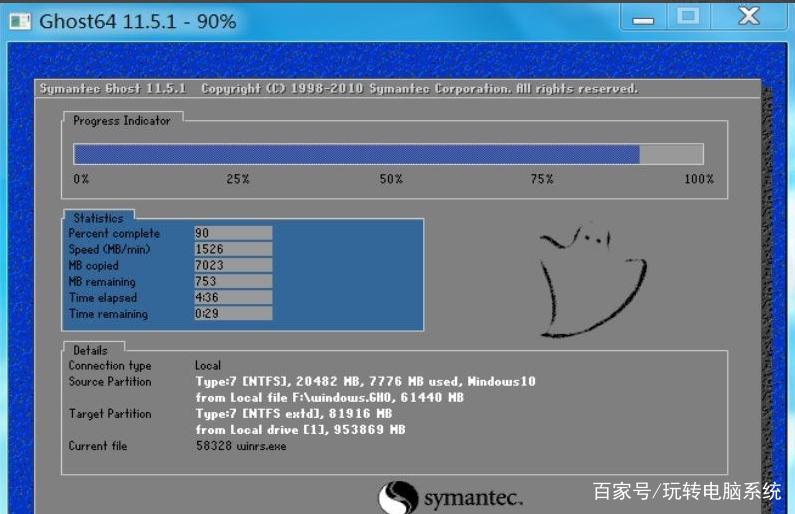795x514 pixels.
Task: Click the source 'Type:7 [NTFS], 20482 MB' line
Action: click(x=365, y=381)
